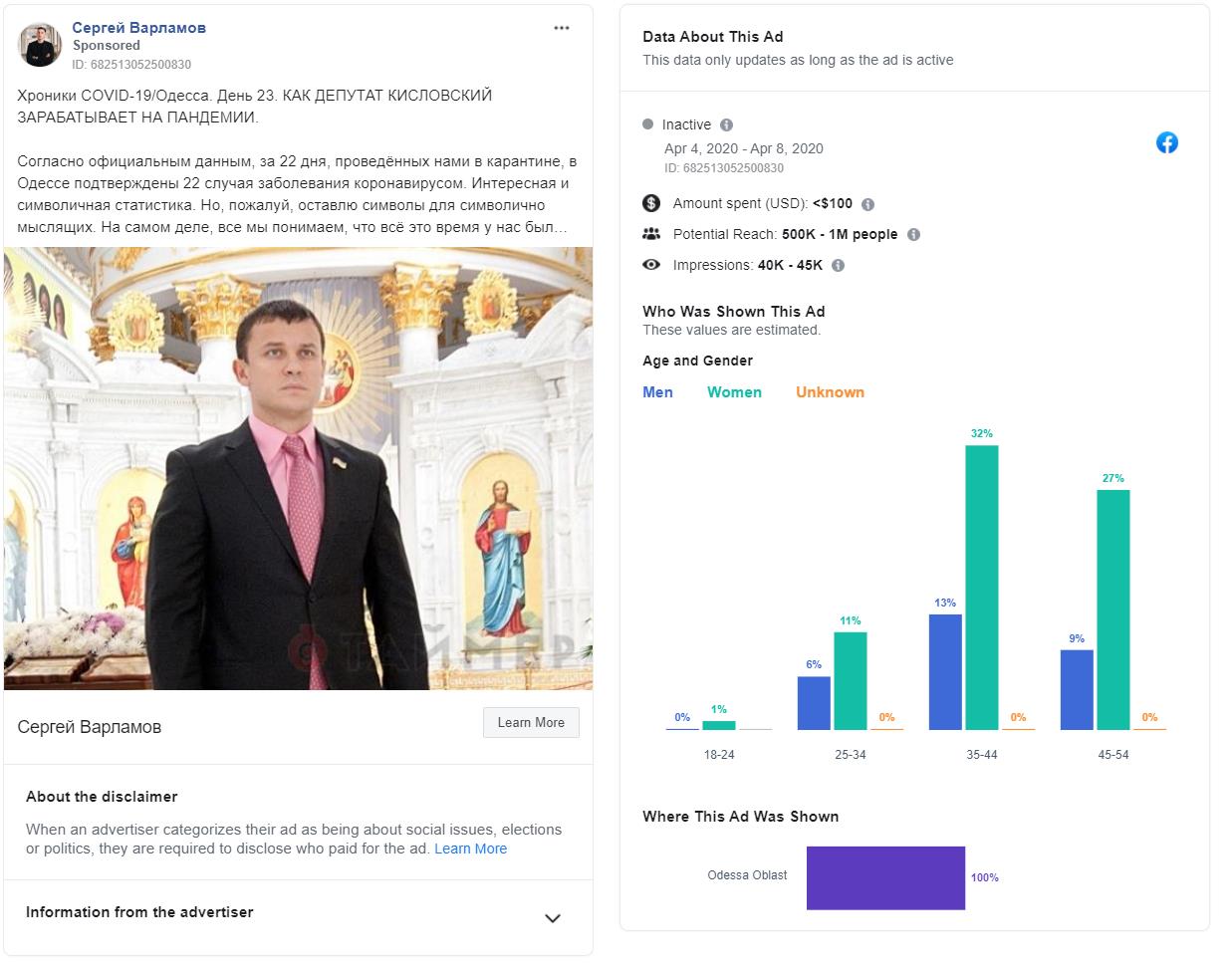Screen dimensions: 1232x971
Task: Open Сергей Варламов page name link
Action: 138,27
